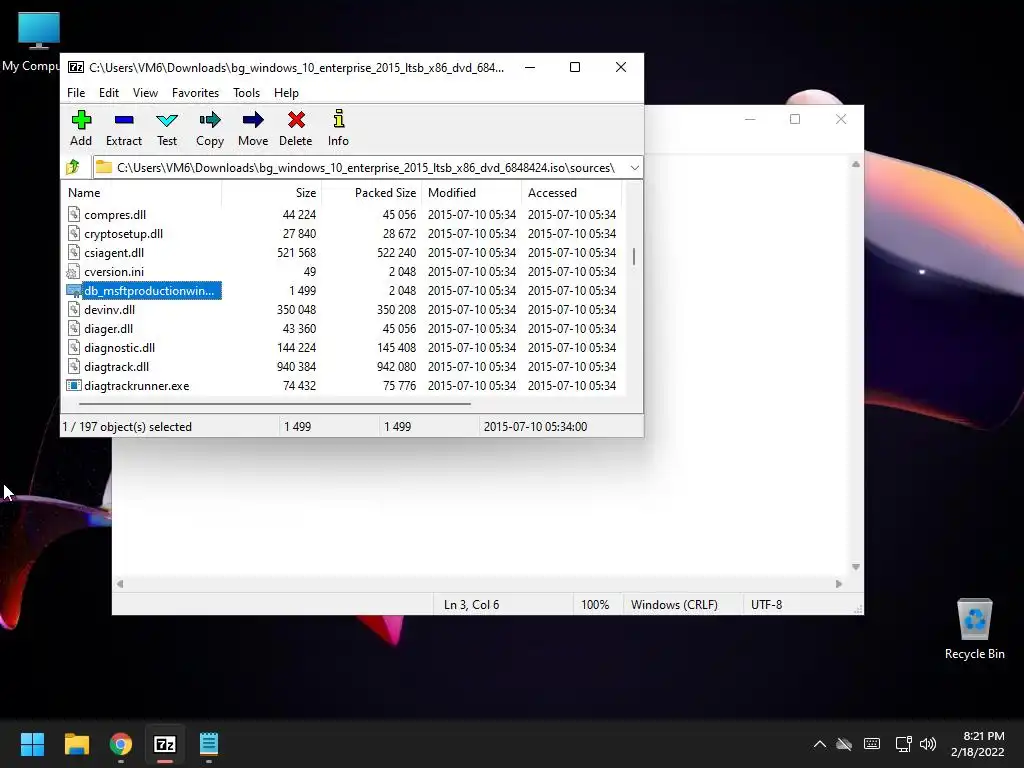The width and height of the screenshot is (1024, 768).
Task: Select diagnostic.dll file icon
Action: pyautogui.click(x=74, y=347)
